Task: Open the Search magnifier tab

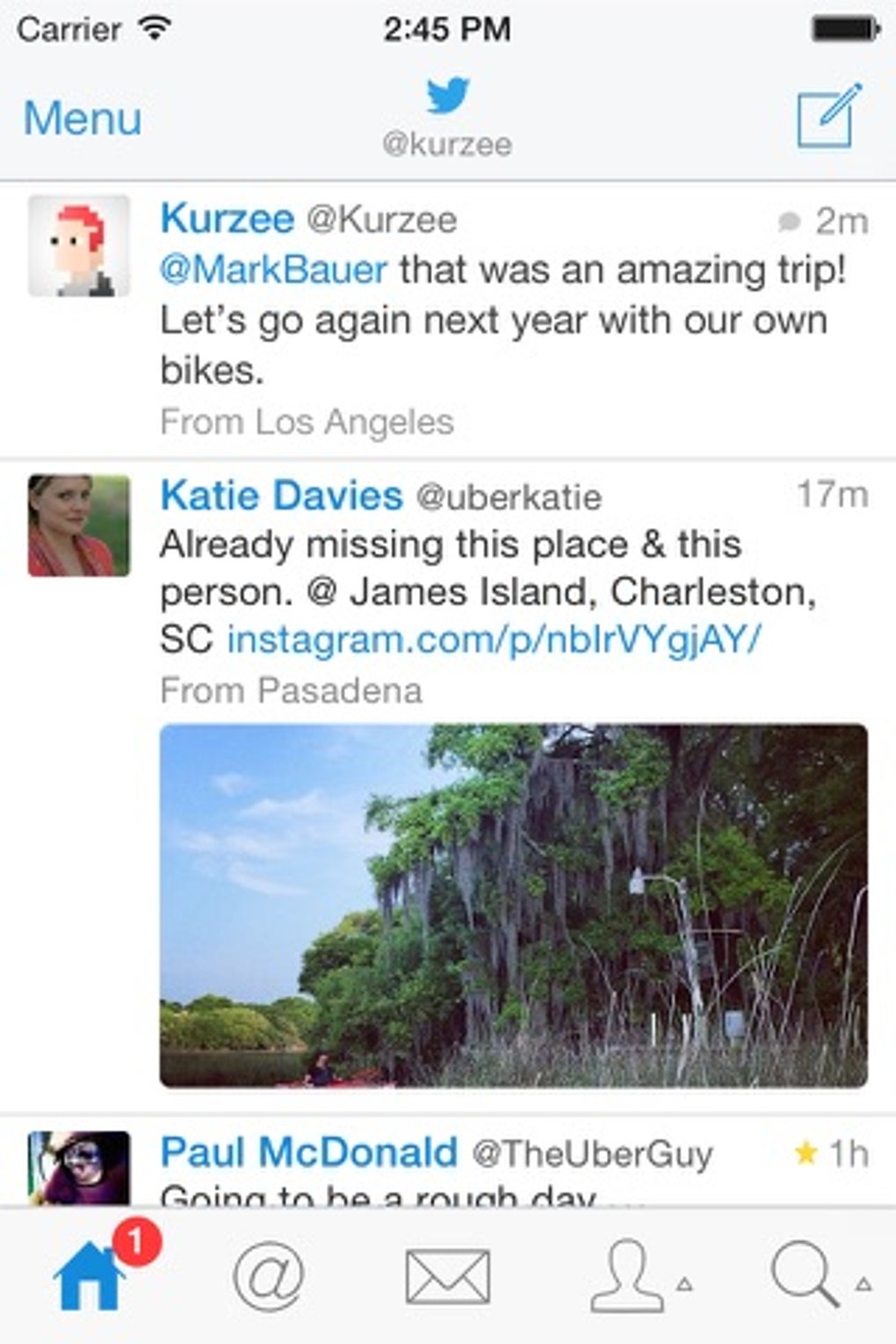Action: [x=804, y=1275]
